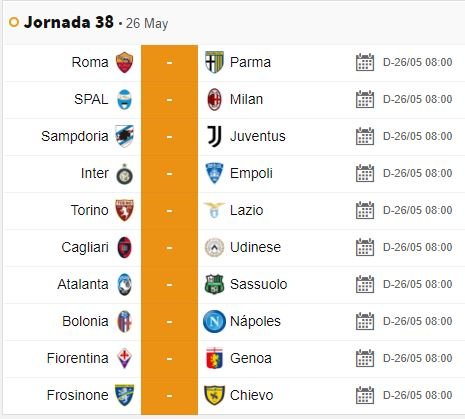The height and width of the screenshot is (419, 465).
Task: Click the circle marker beside Jornada 38
Action: click(x=14, y=22)
